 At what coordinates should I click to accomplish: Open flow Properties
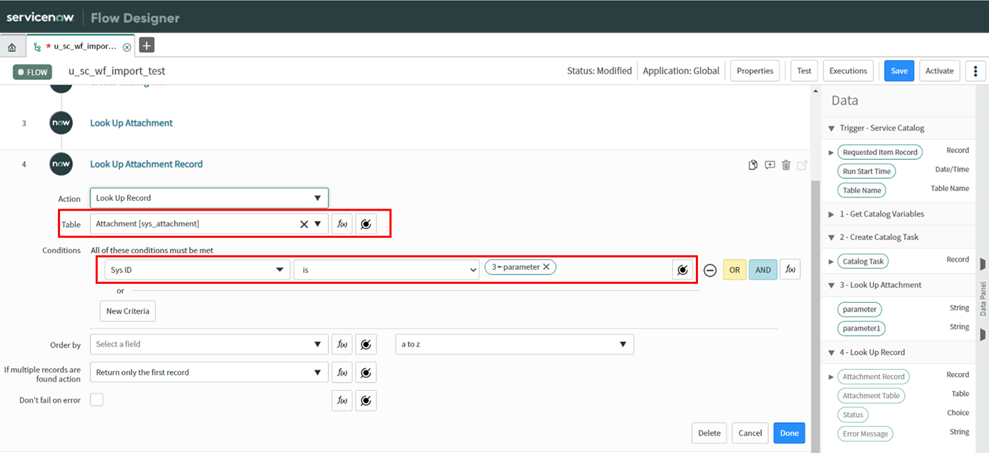(755, 71)
